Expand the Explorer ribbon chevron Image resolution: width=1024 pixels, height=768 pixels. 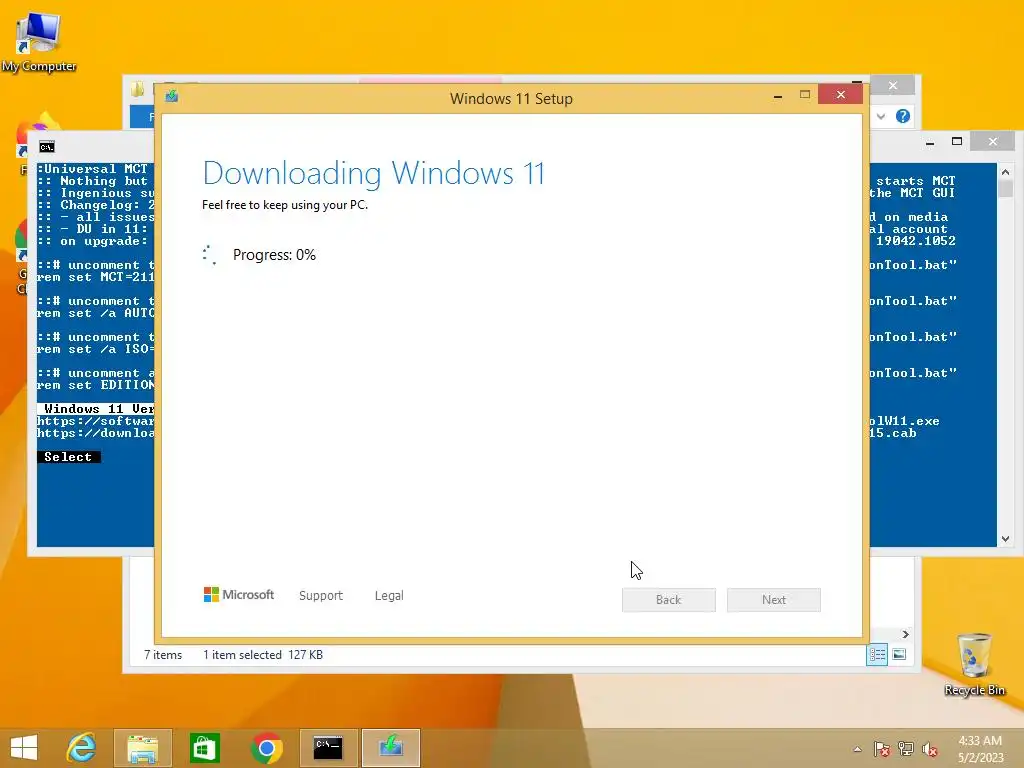click(x=881, y=116)
